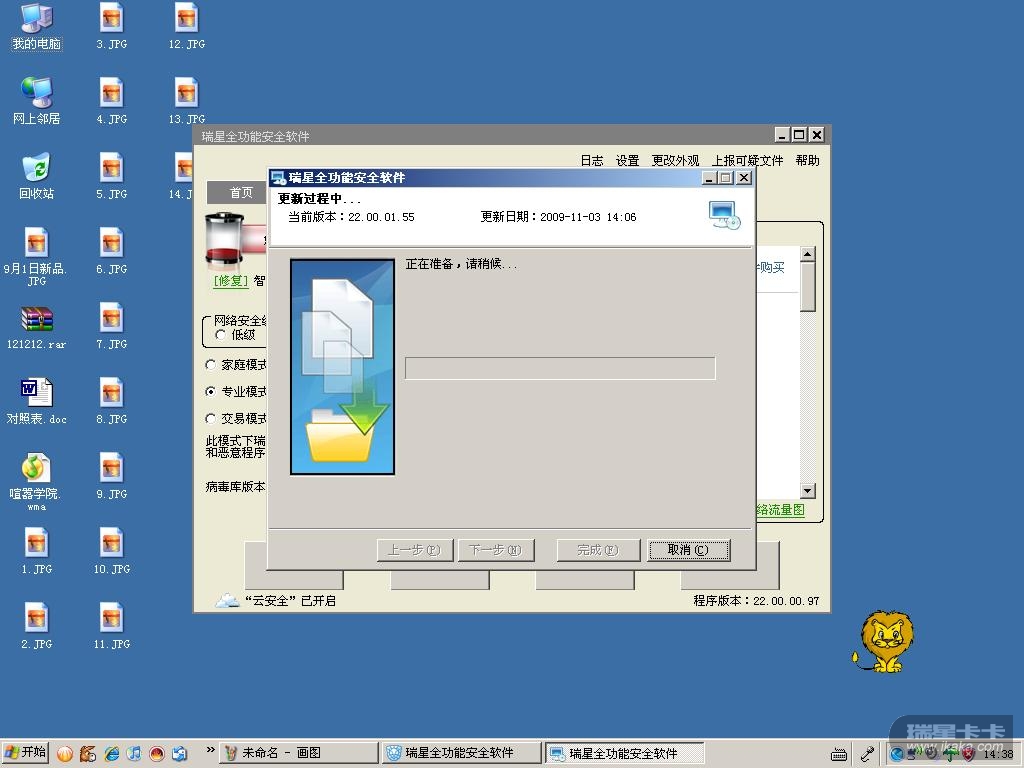Screen dimensions: 1024x768
Task: Switch to 未命名 - 画图 taskbar item
Action: click(298, 753)
